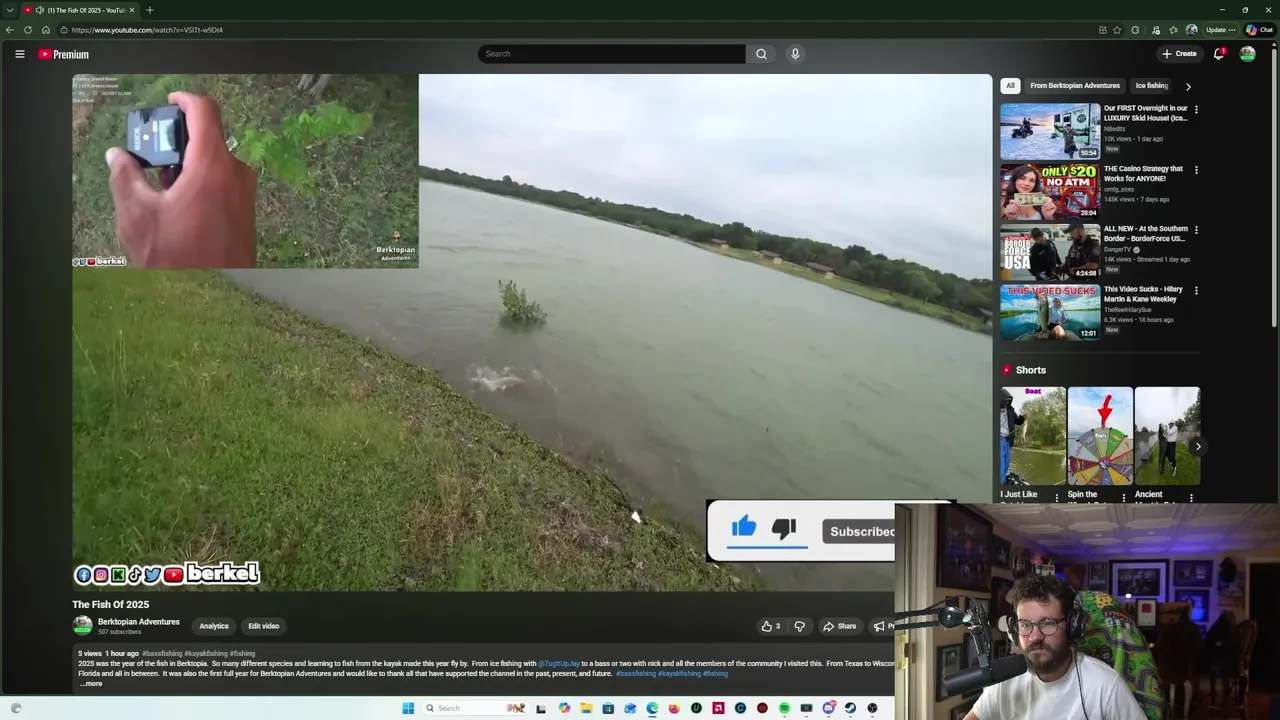Reload the browser page
The width and height of the screenshot is (1280, 720).
tap(28, 30)
